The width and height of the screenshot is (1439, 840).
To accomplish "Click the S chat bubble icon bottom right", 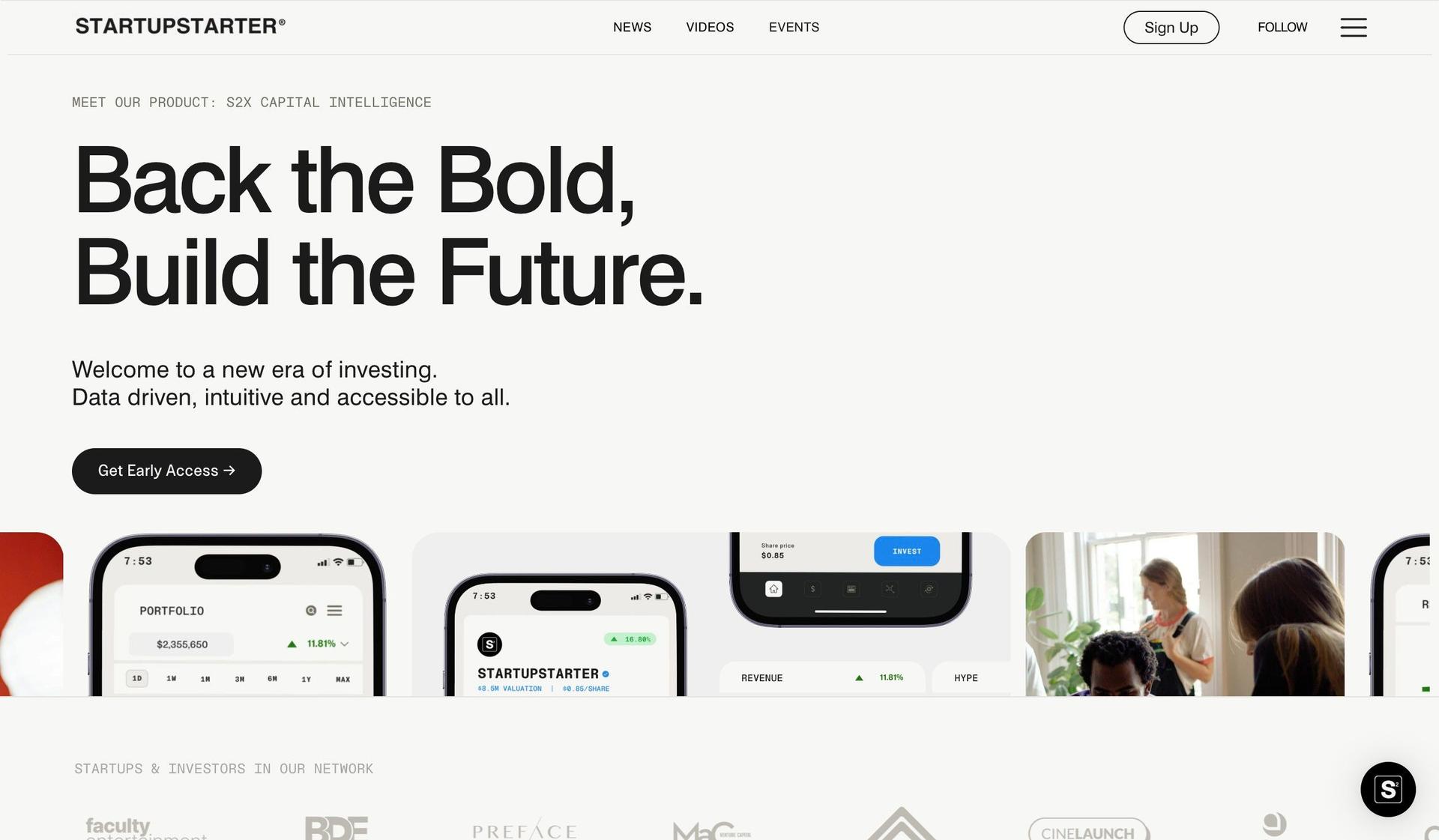I will [1388, 789].
